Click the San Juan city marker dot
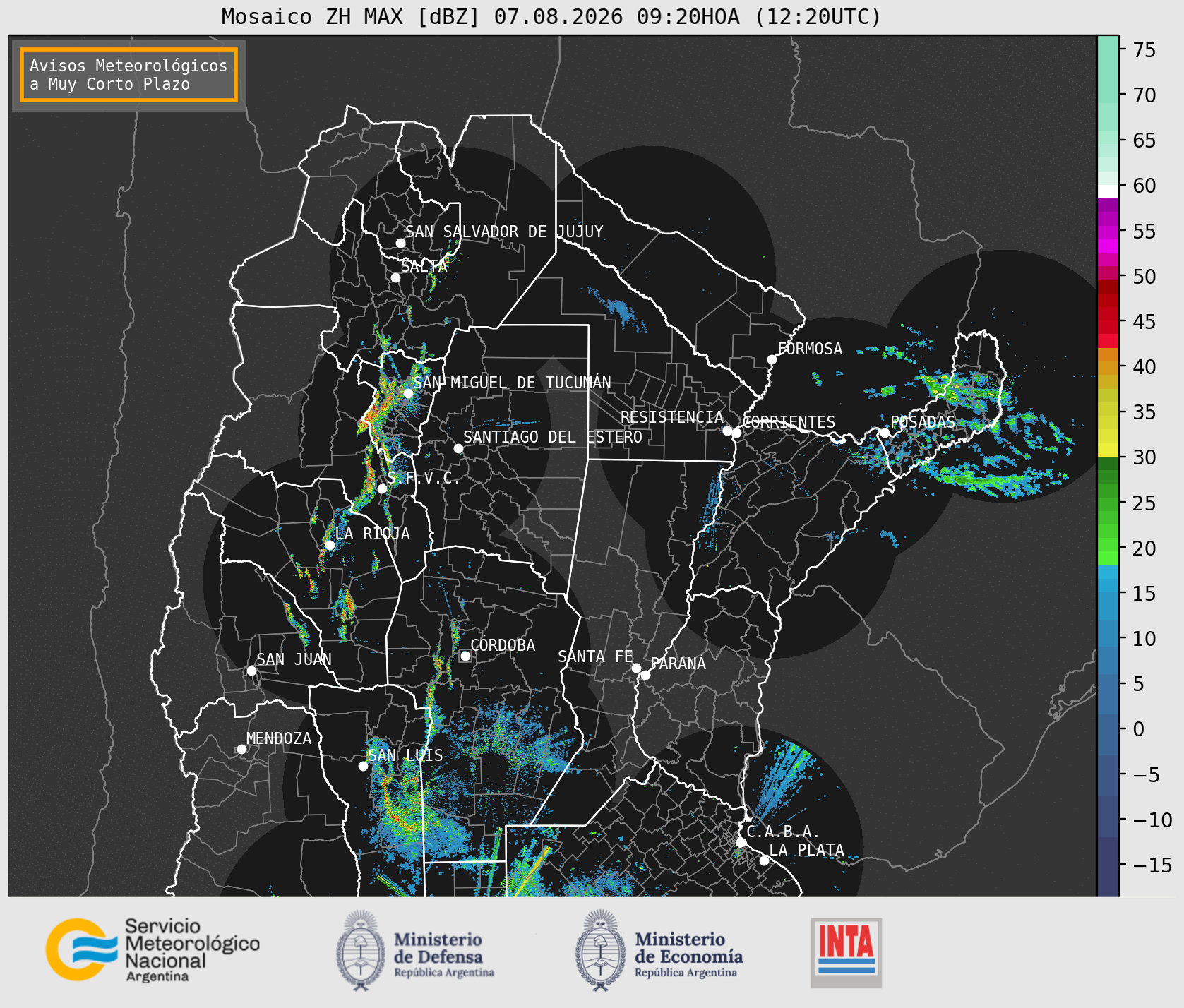 click(x=251, y=671)
